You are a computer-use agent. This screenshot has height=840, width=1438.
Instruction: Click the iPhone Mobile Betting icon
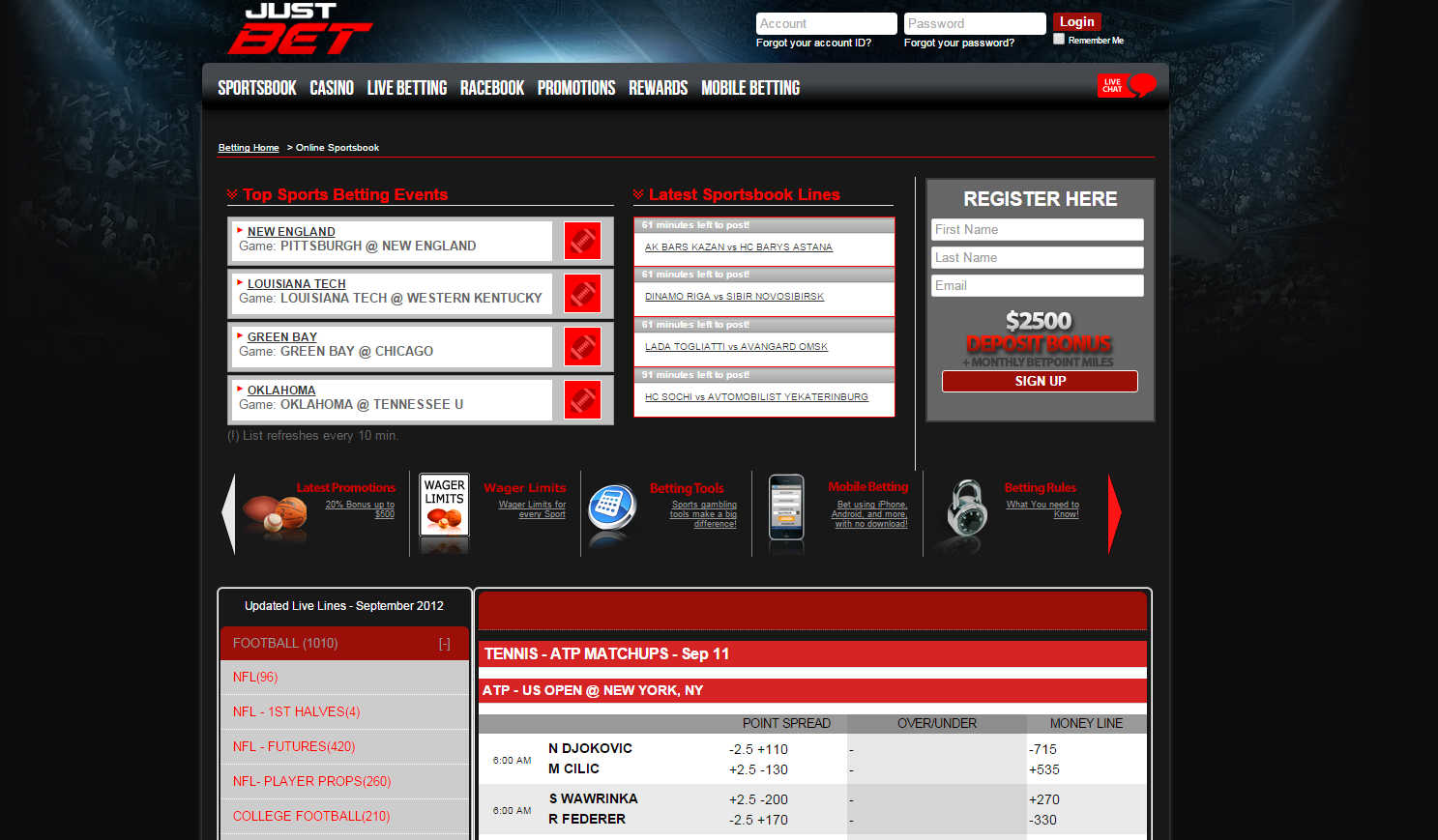click(x=786, y=507)
